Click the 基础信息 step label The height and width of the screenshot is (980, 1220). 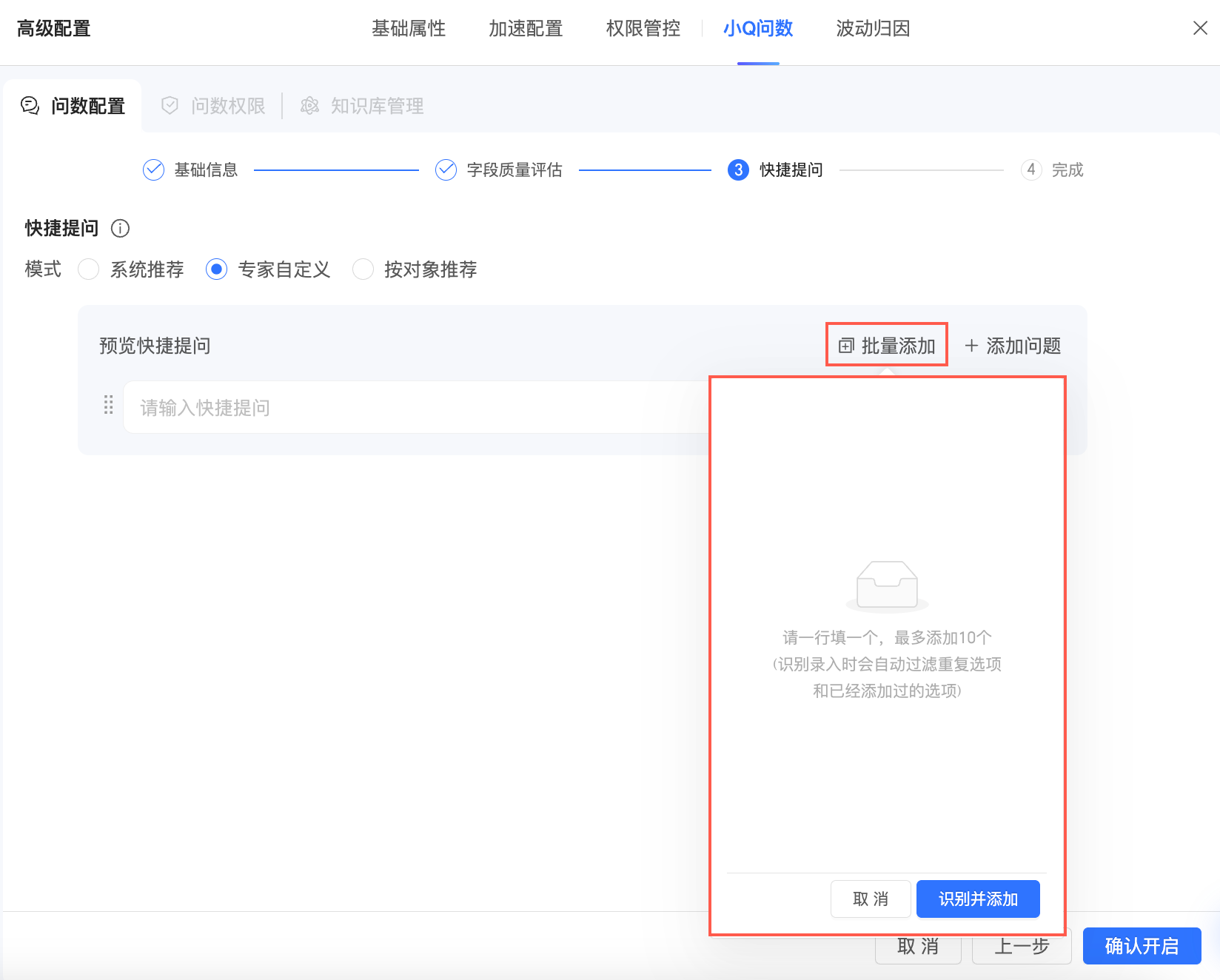click(x=206, y=170)
